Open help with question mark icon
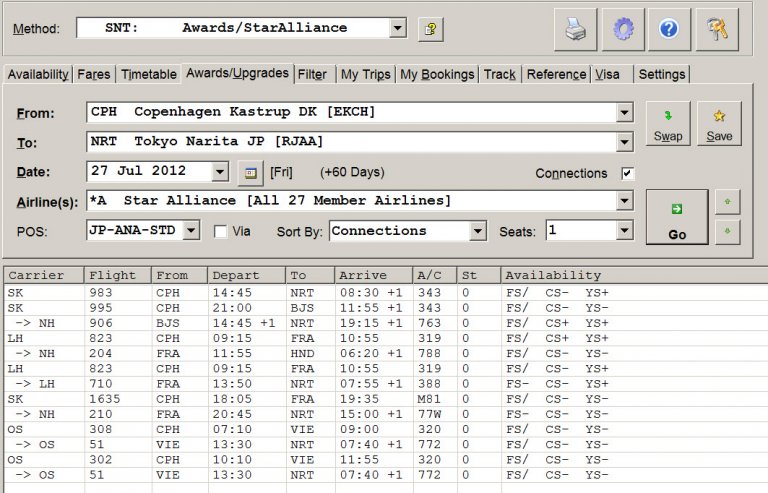The width and height of the screenshot is (768, 493). [669, 29]
